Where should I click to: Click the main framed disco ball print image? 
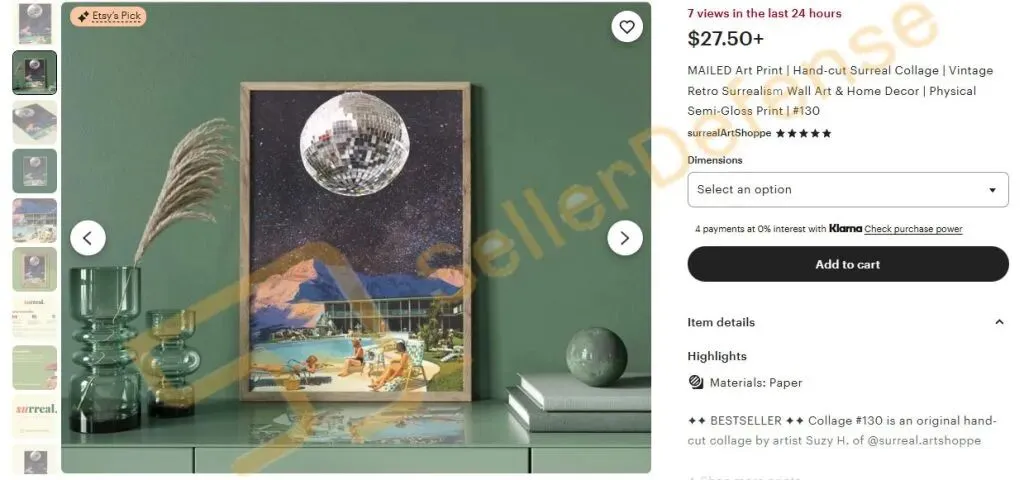pyautogui.click(x=355, y=241)
